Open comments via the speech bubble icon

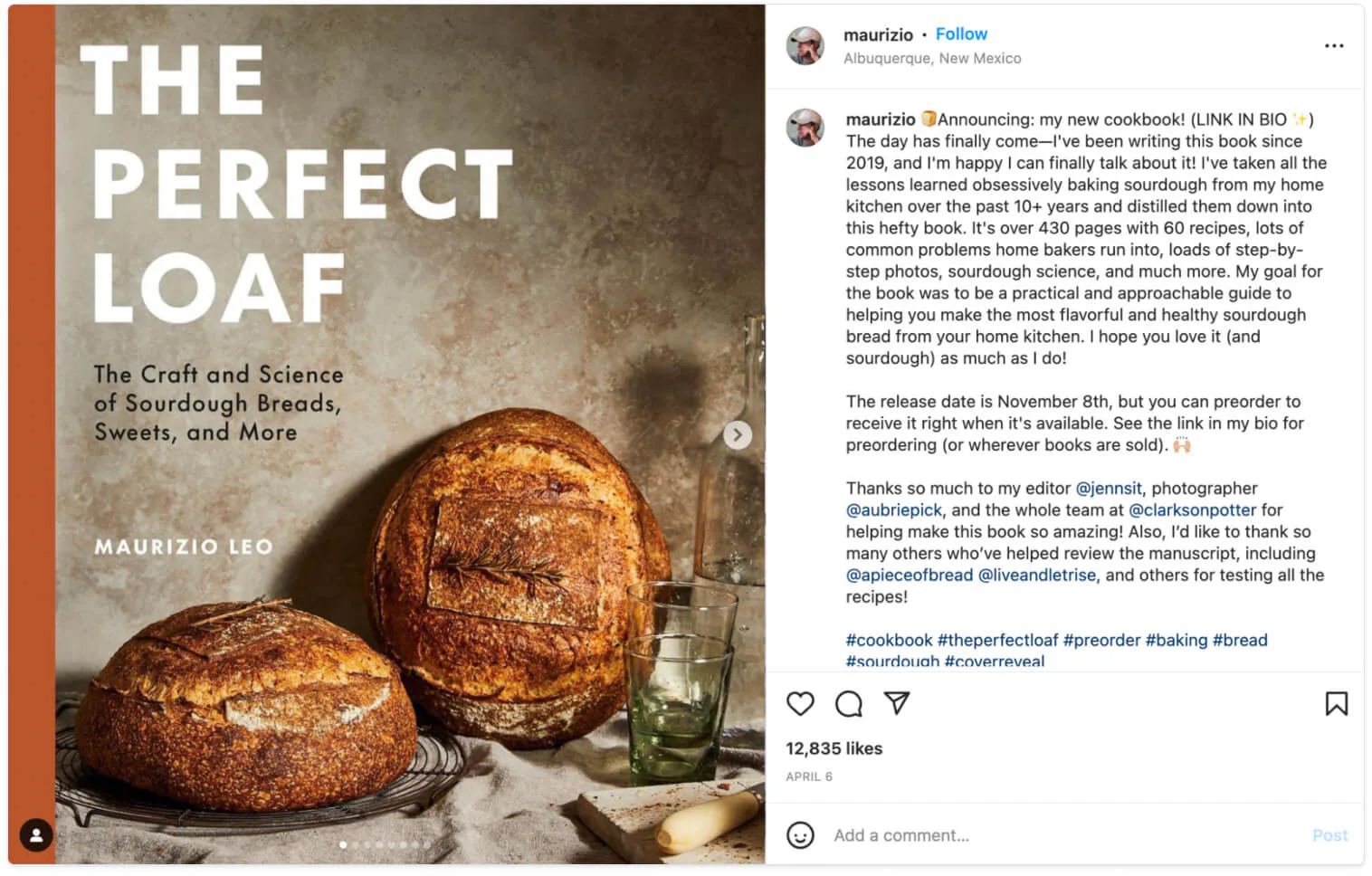point(848,704)
